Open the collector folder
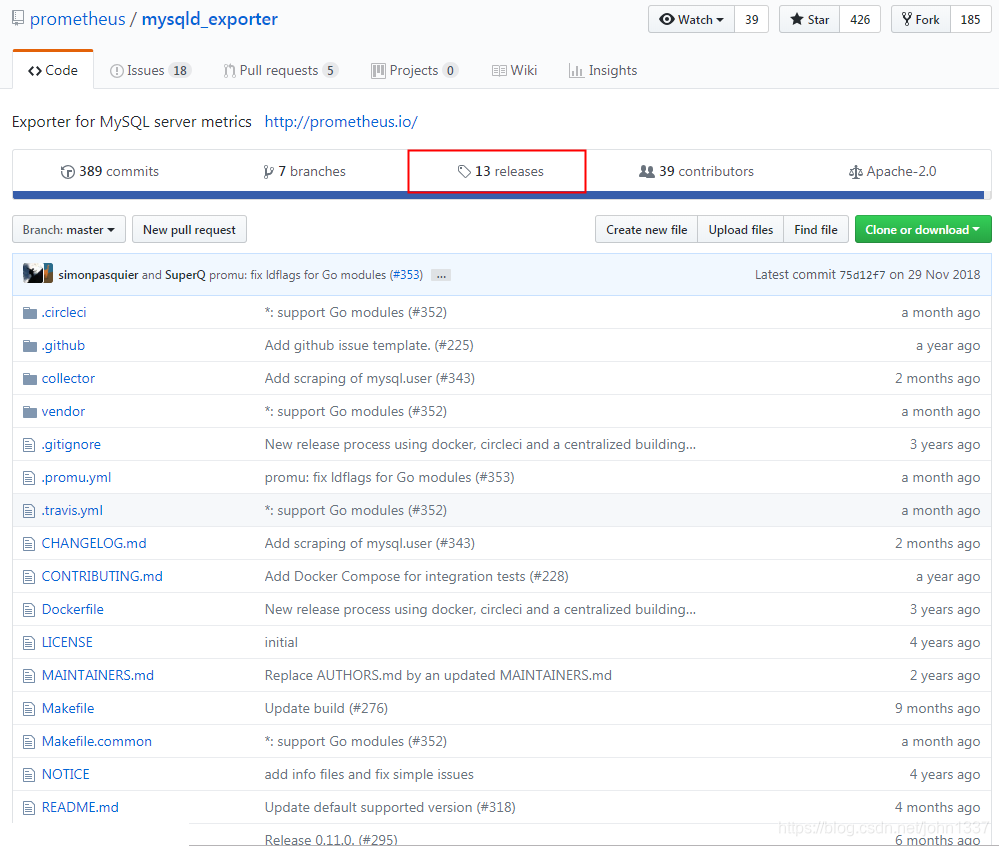Viewport: 999px width, 846px height. click(68, 378)
